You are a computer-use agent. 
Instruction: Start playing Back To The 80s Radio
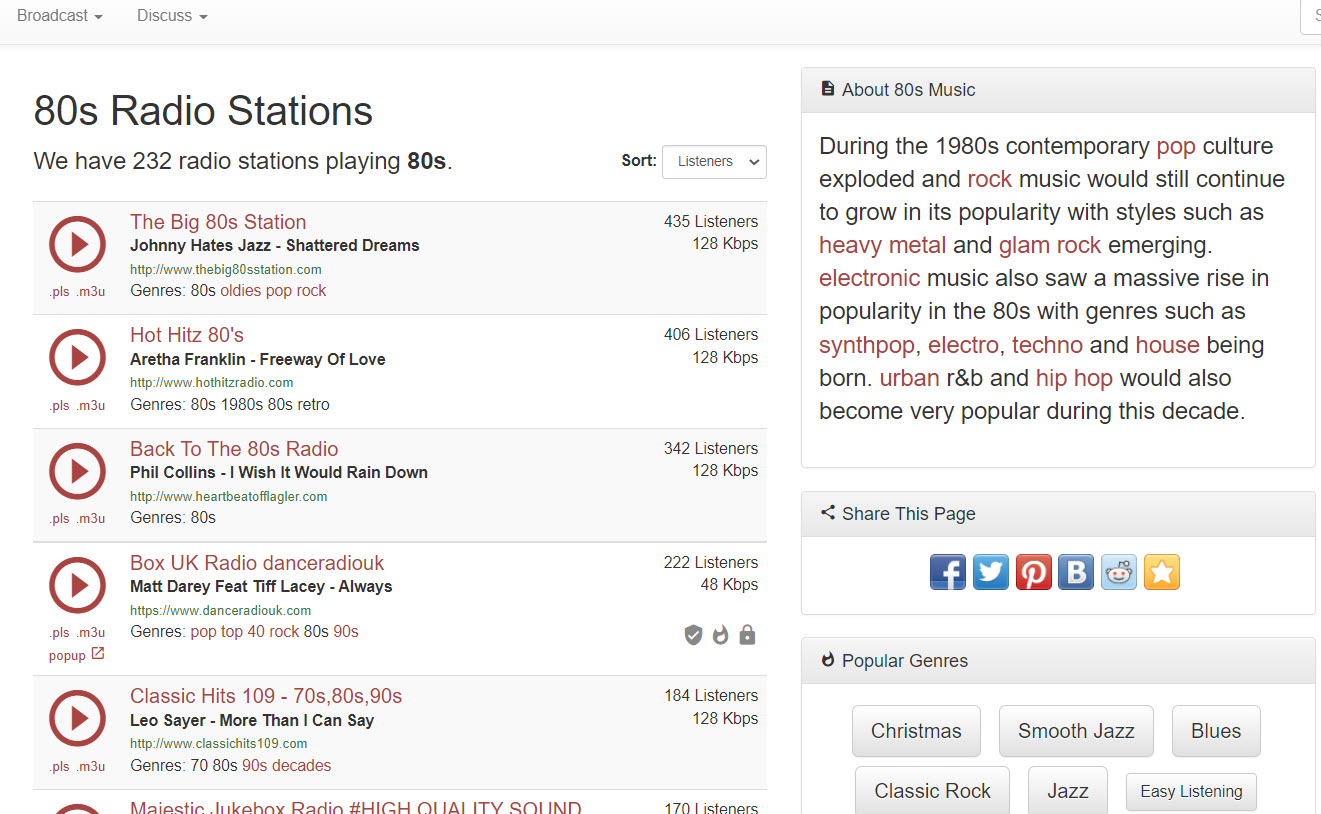77,471
